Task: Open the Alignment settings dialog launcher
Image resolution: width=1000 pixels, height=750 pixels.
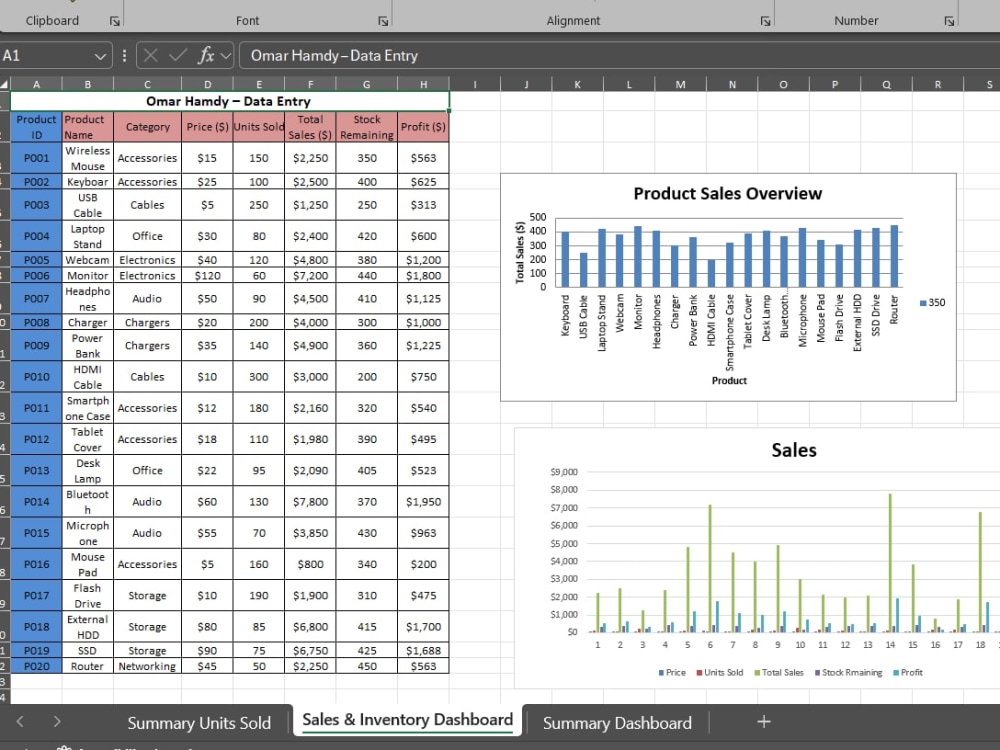Action: pyautogui.click(x=765, y=22)
